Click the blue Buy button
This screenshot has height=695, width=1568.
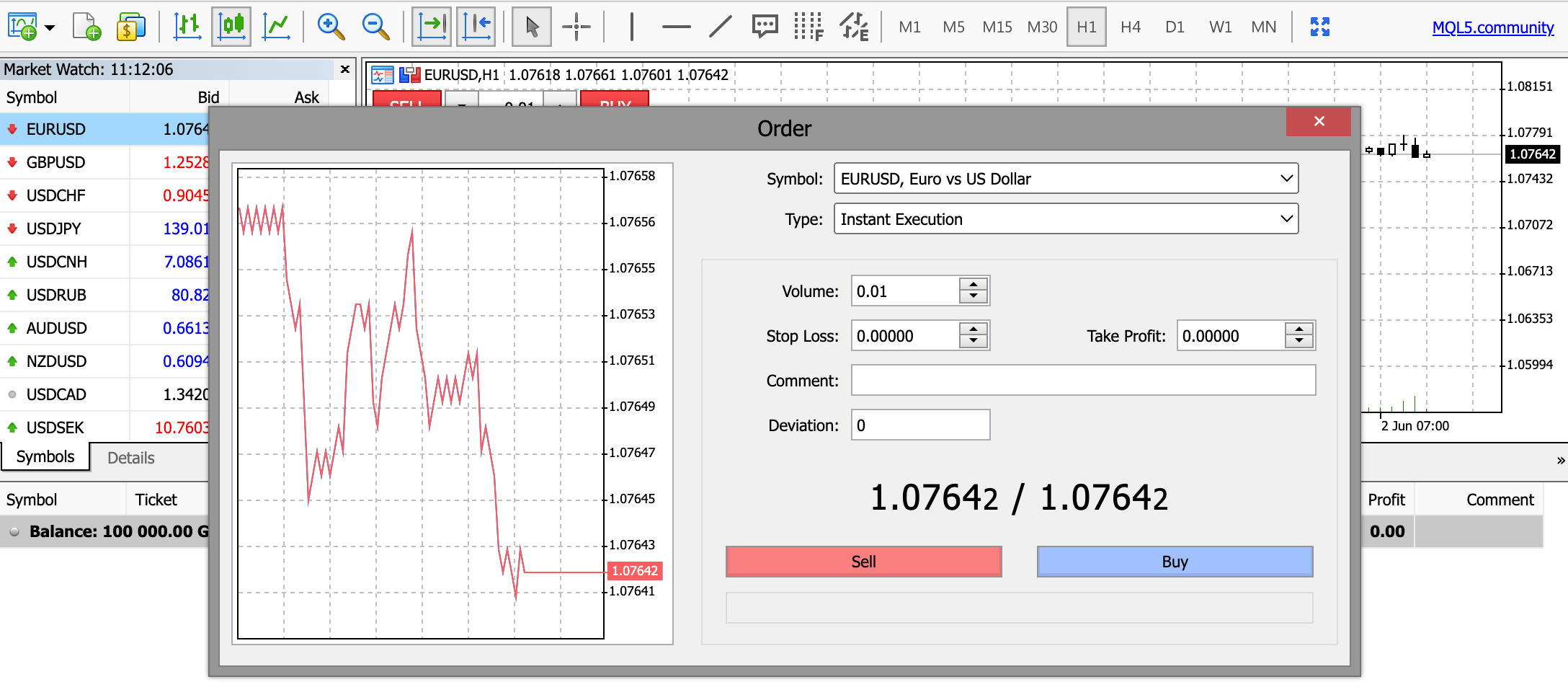click(1175, 562)
